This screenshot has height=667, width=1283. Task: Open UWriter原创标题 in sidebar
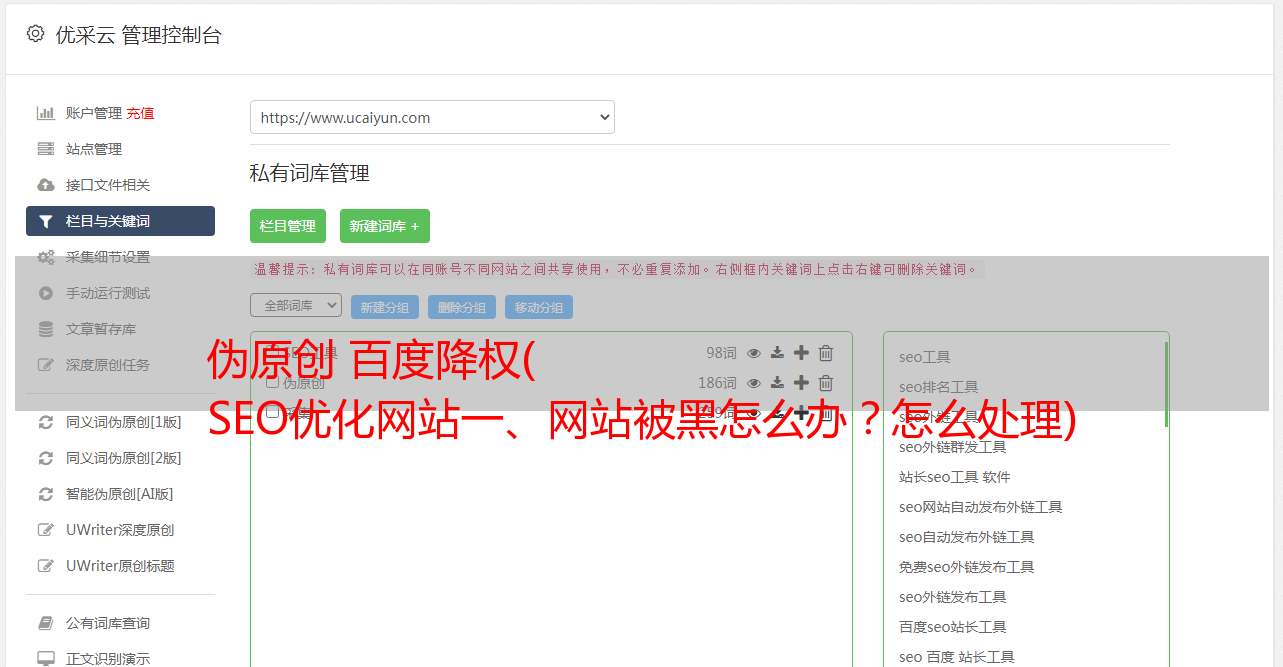(x=120, y=566)
